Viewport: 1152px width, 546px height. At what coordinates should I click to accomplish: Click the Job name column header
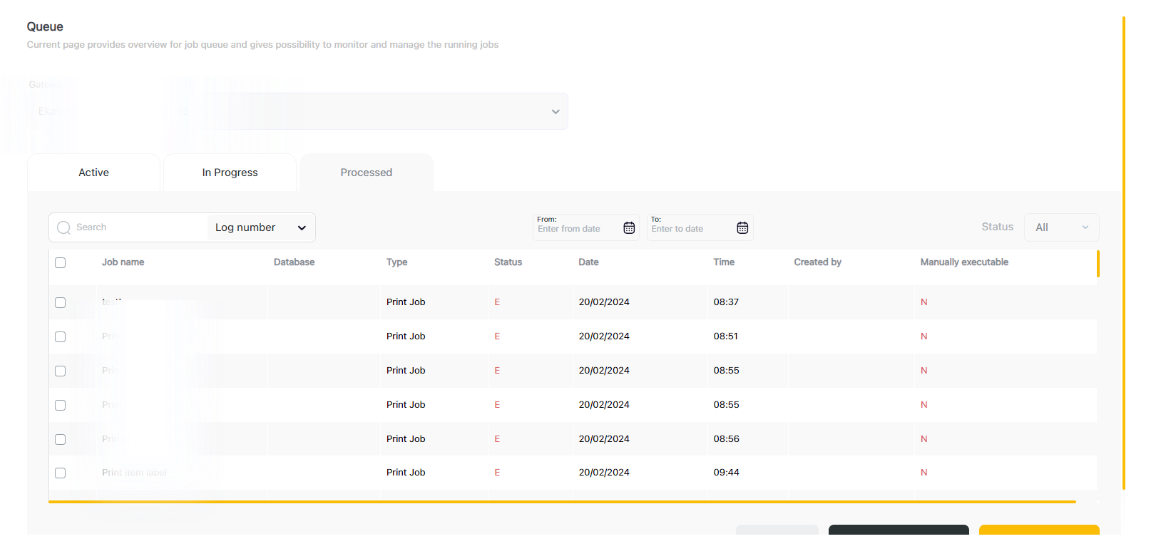(123, 263)
